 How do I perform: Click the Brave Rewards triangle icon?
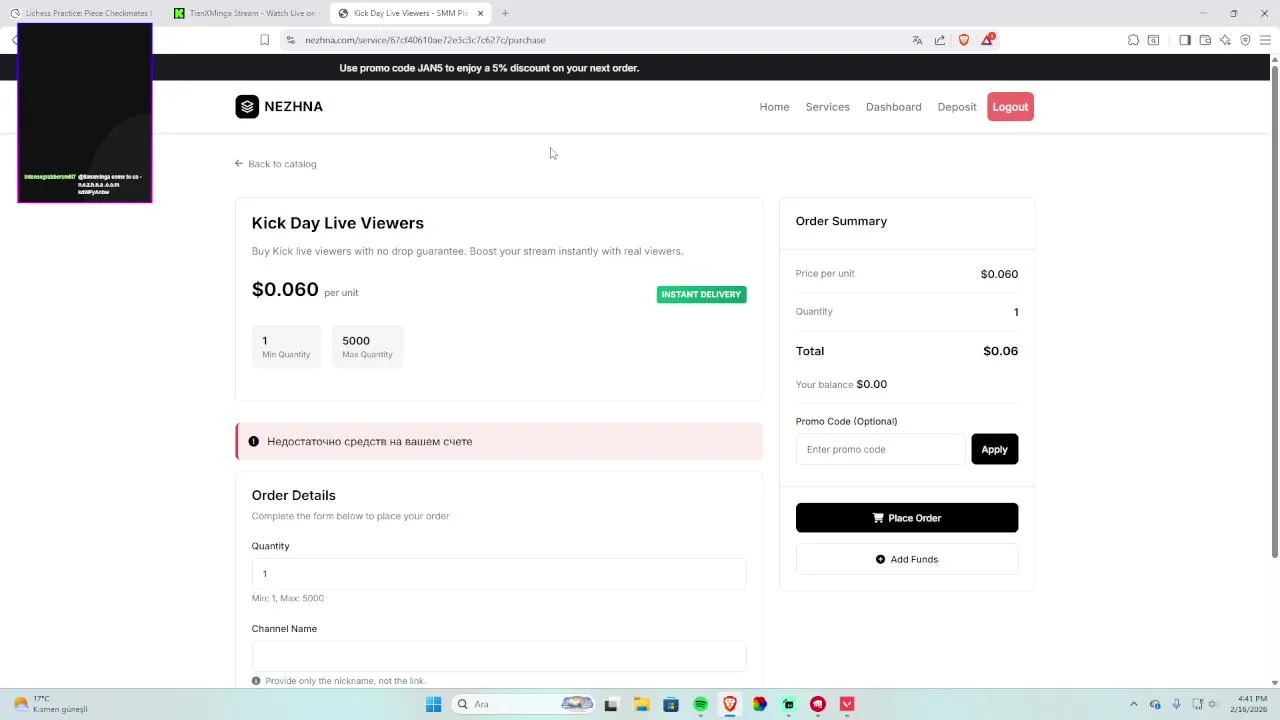coord(988,40)
